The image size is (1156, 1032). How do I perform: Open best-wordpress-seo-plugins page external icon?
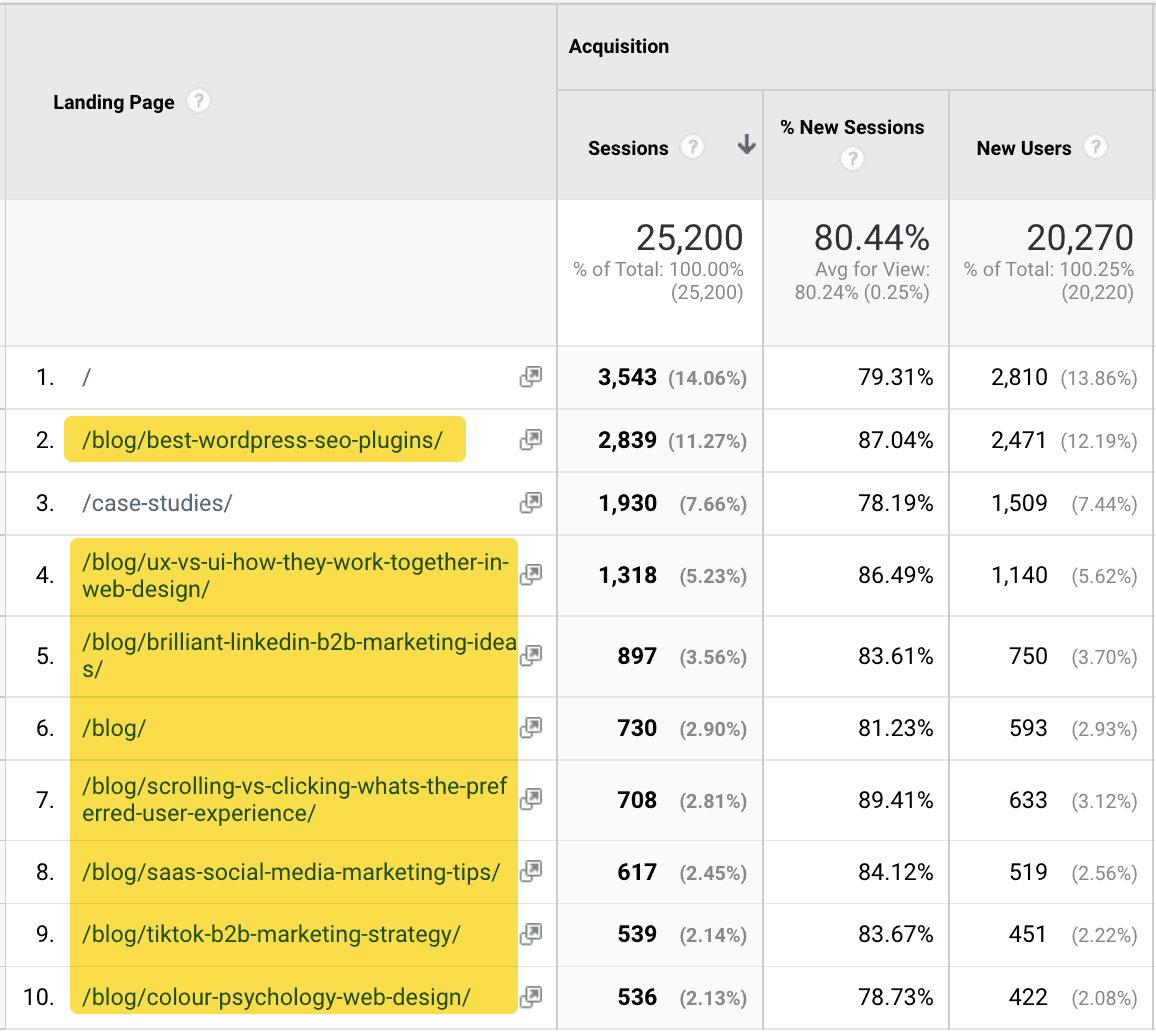tap(530, 440)
